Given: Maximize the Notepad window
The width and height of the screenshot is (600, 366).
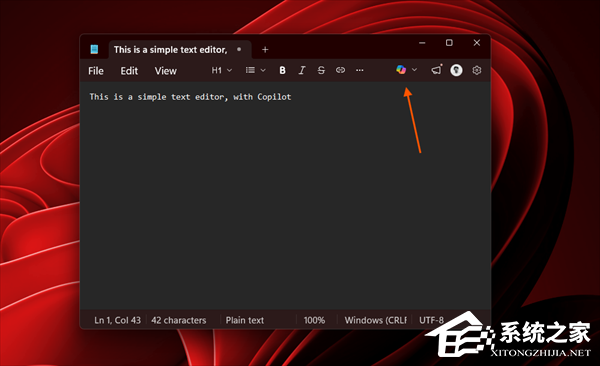Looking at the screenshot, I should click(x=449, y=43).
